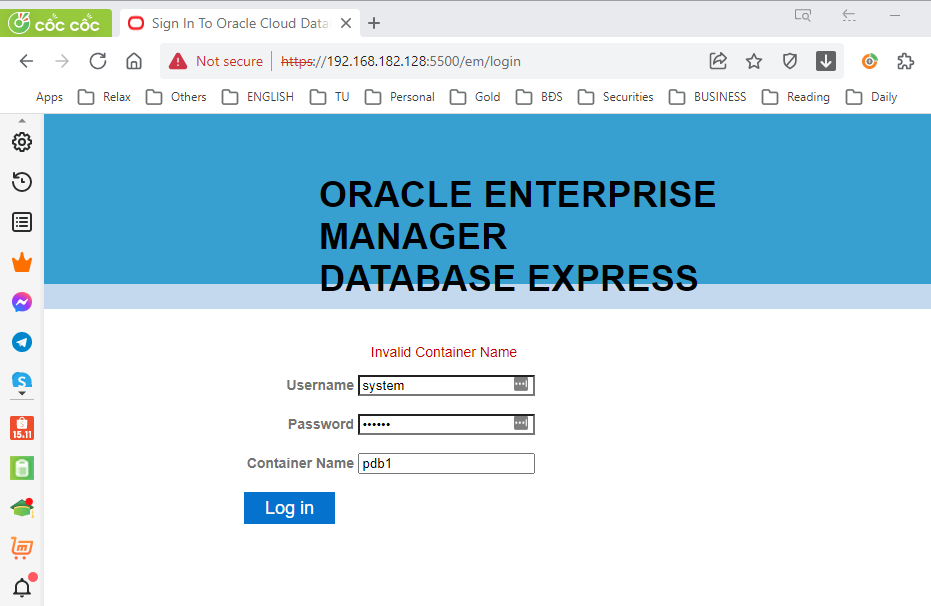Open browsing history from sidebar

(22, 182)
